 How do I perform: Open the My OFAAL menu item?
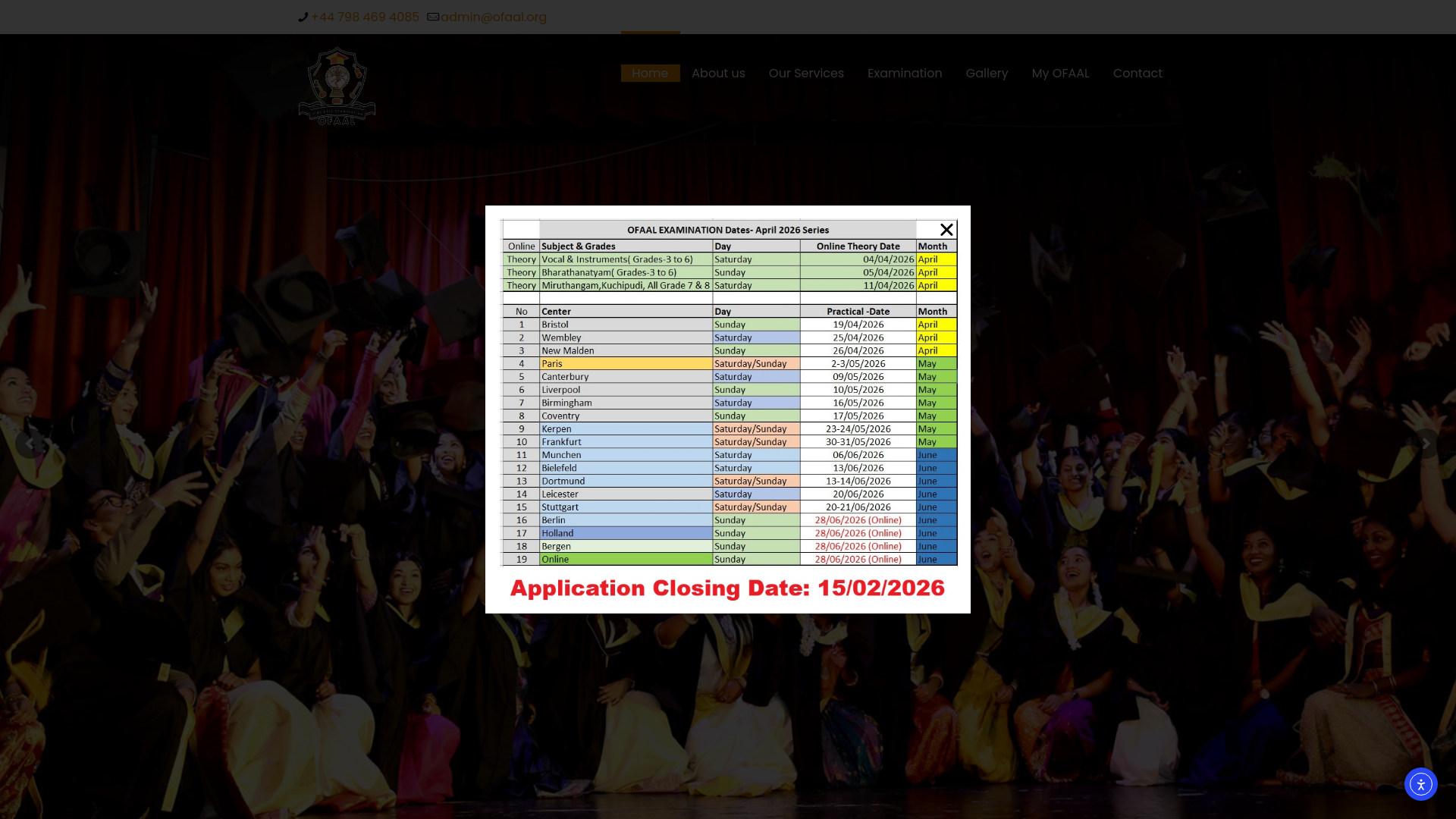(1060, 73)
